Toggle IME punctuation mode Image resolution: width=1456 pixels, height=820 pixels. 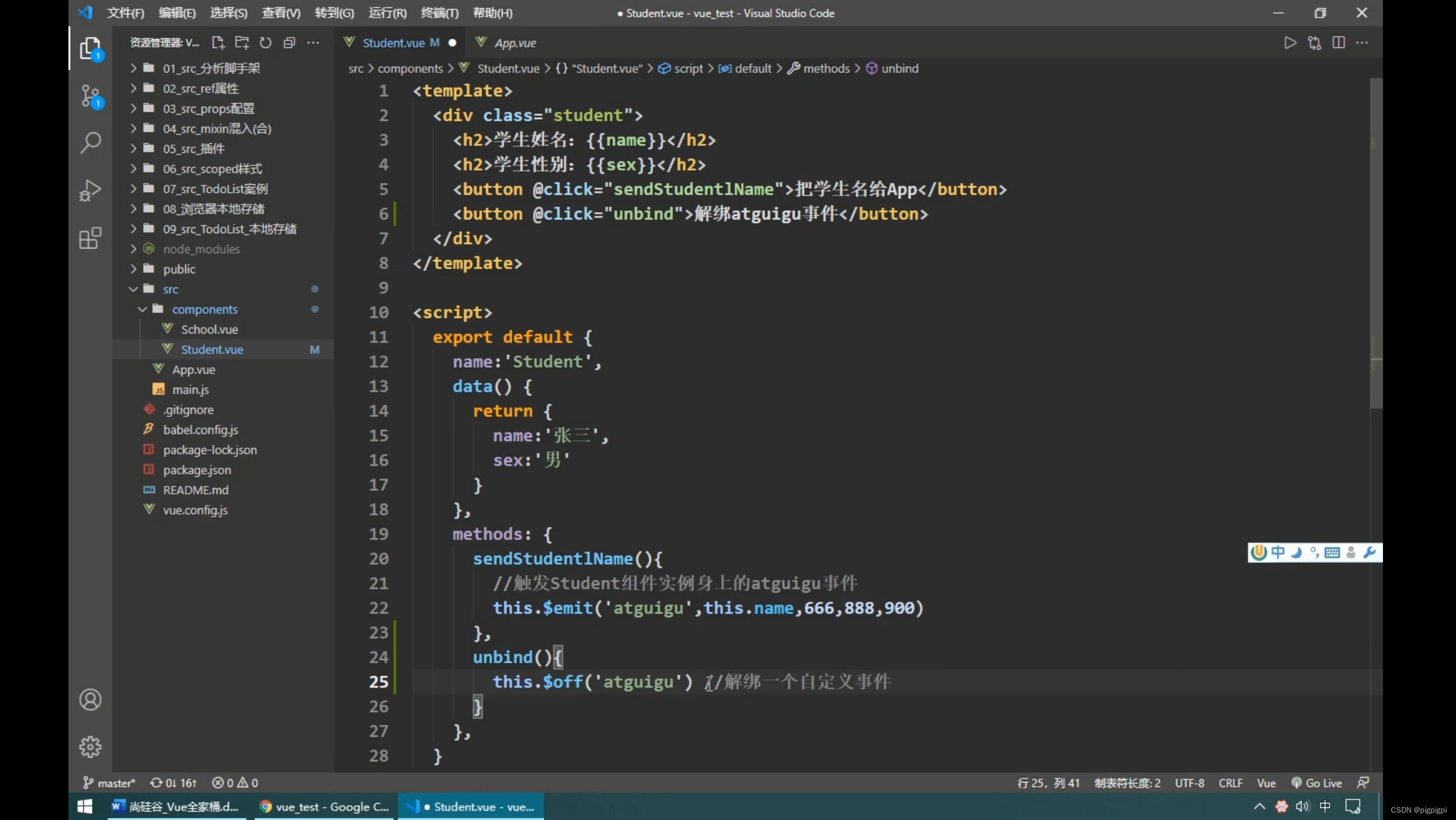tap(1314, 552)
